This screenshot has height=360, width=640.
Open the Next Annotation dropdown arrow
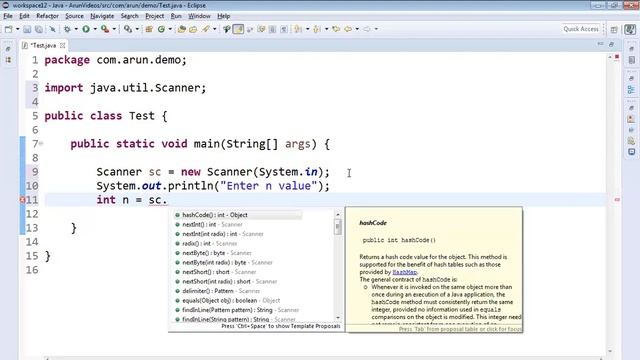tap(307, 29)
